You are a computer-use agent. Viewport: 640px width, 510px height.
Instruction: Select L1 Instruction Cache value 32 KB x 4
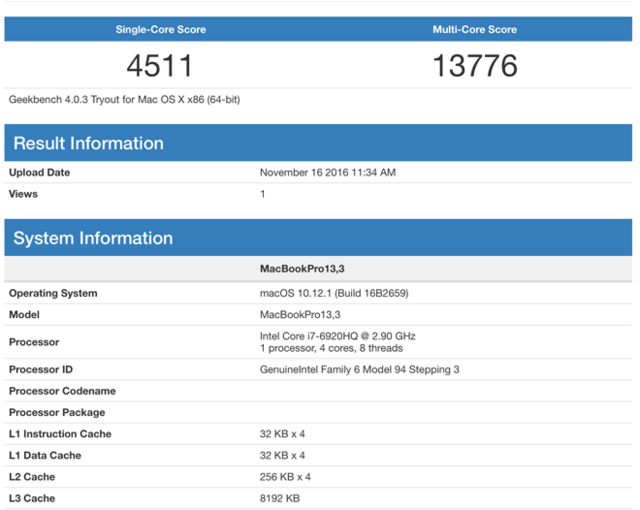tap(282, 434)
